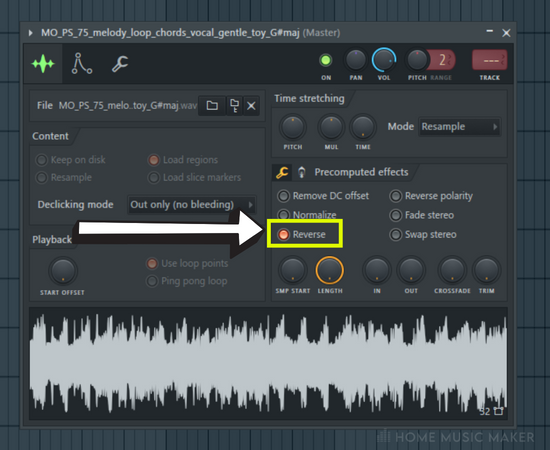The height and width of the screenshot is (450, 550).
Task: Enable Swap stereo
Action: tap(423, 234)
